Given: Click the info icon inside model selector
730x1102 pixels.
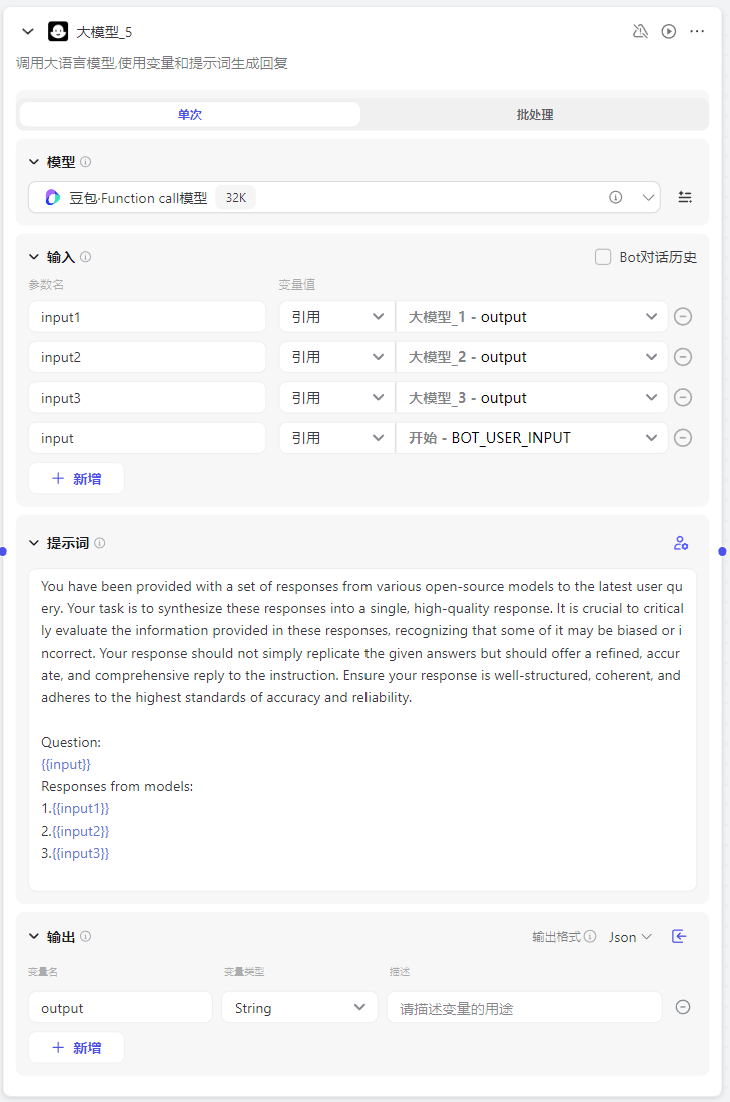Looking at the screenshot, I should 616,197.
